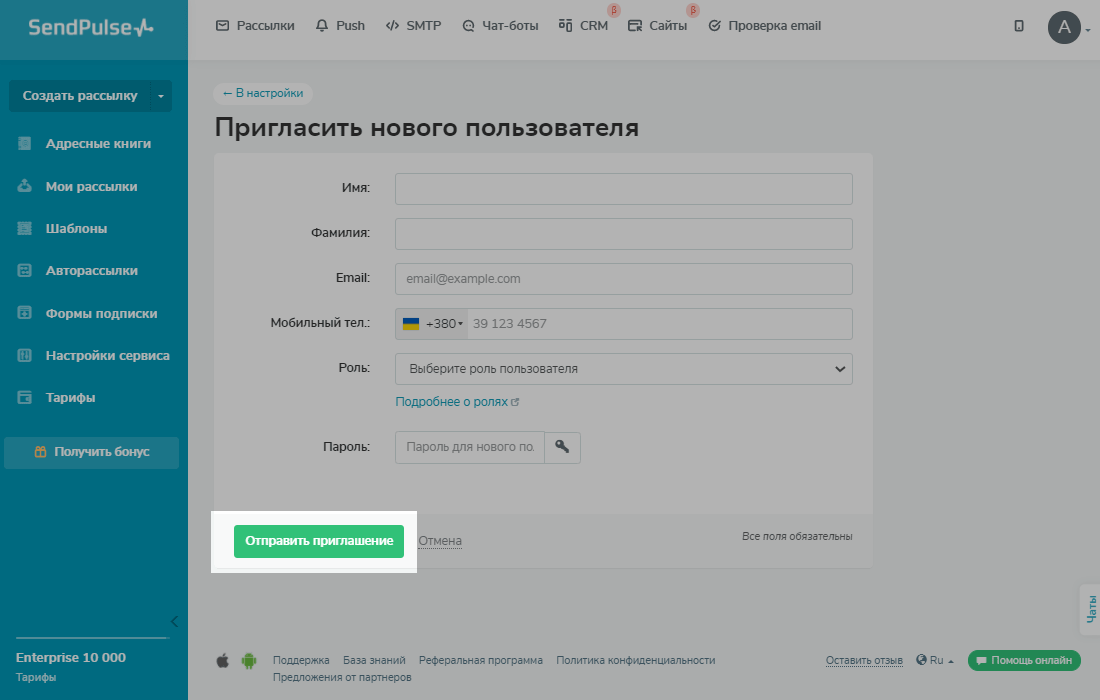Open the Ru language selector
The height and width of the screenshot is (700, 1100).
[935, 660]
